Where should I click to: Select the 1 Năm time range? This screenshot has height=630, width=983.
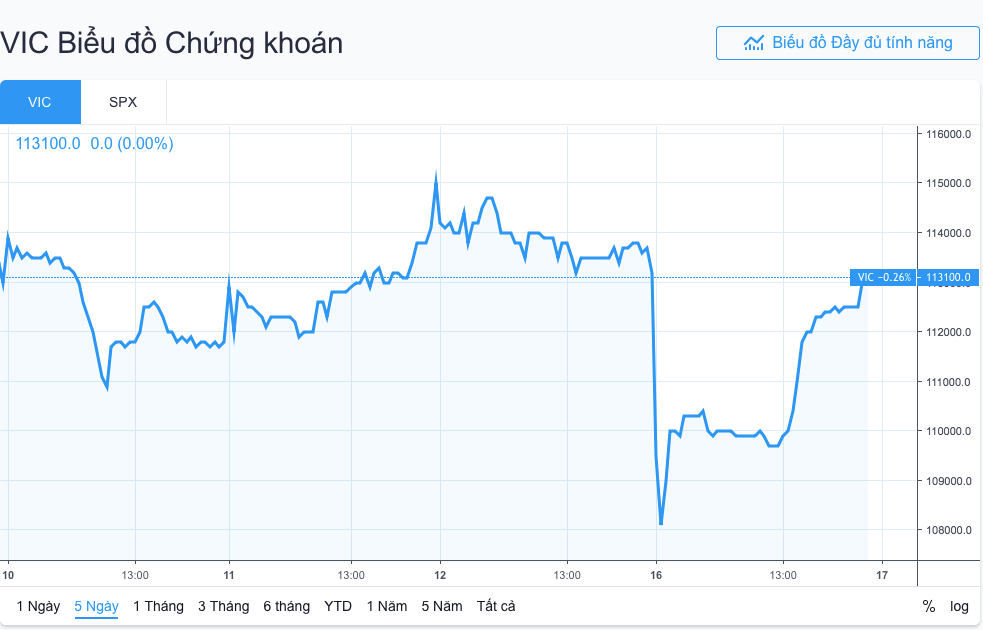pos(387,606)
